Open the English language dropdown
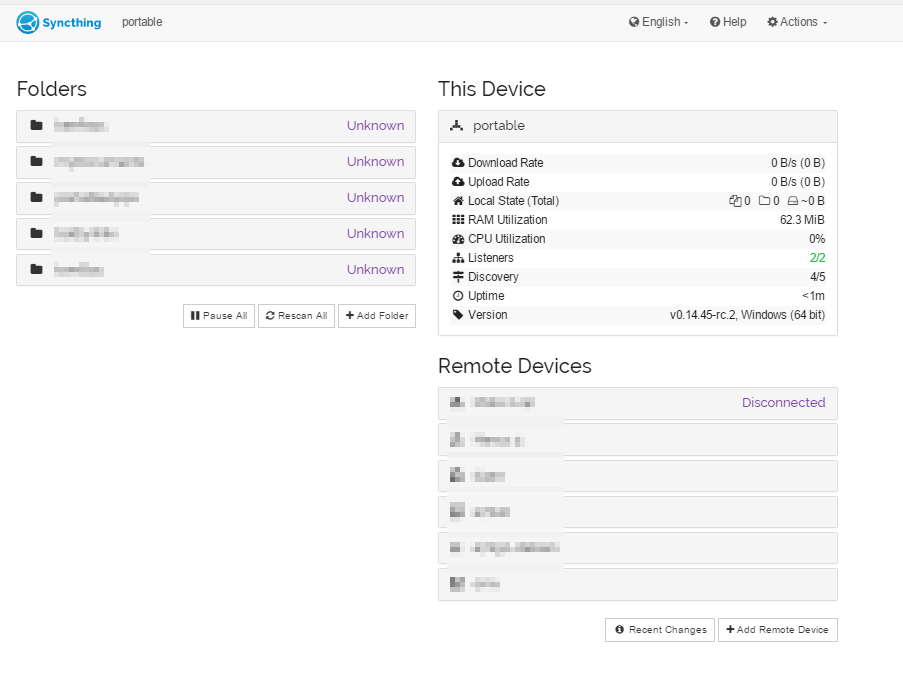903x673 pixels. click(x=658, y=22)
